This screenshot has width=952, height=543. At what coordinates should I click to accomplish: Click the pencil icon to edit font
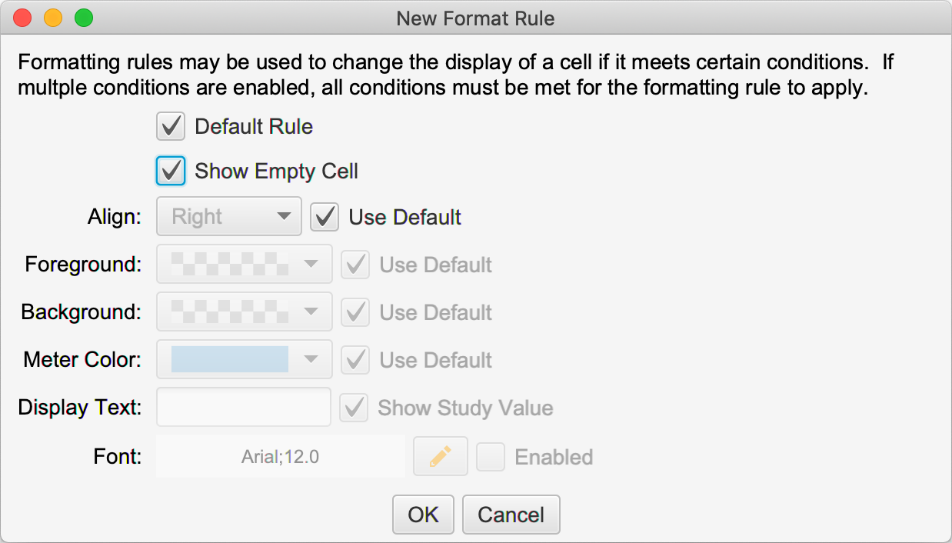440,457
